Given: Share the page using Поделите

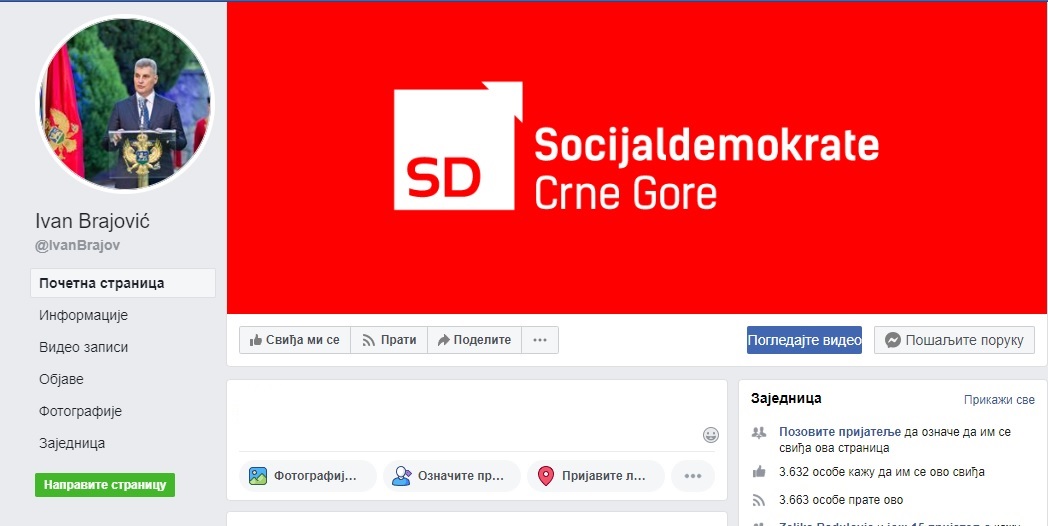Looking at the screenshot, I should pos(475,340).
